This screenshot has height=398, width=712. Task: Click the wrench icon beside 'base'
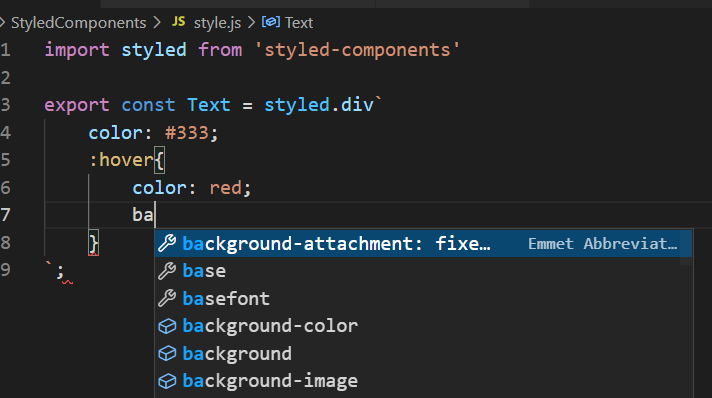[167, 271]
